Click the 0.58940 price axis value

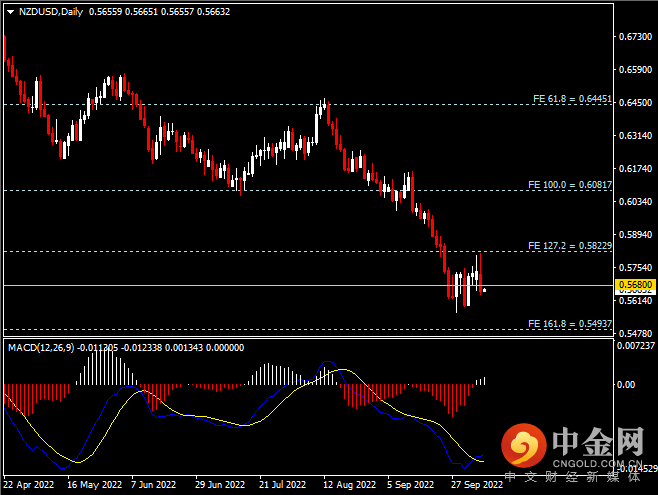635,234
